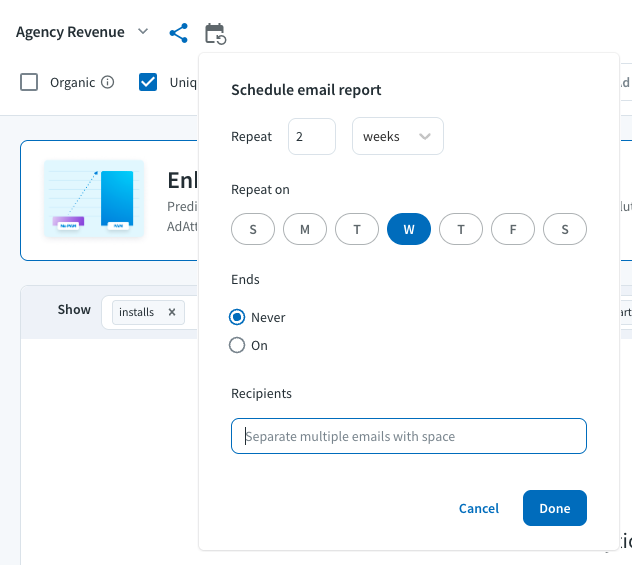Viewport: 632px width, 565px height.
Task: Open the schedule email report calendar icon
Action: [216, 34]
